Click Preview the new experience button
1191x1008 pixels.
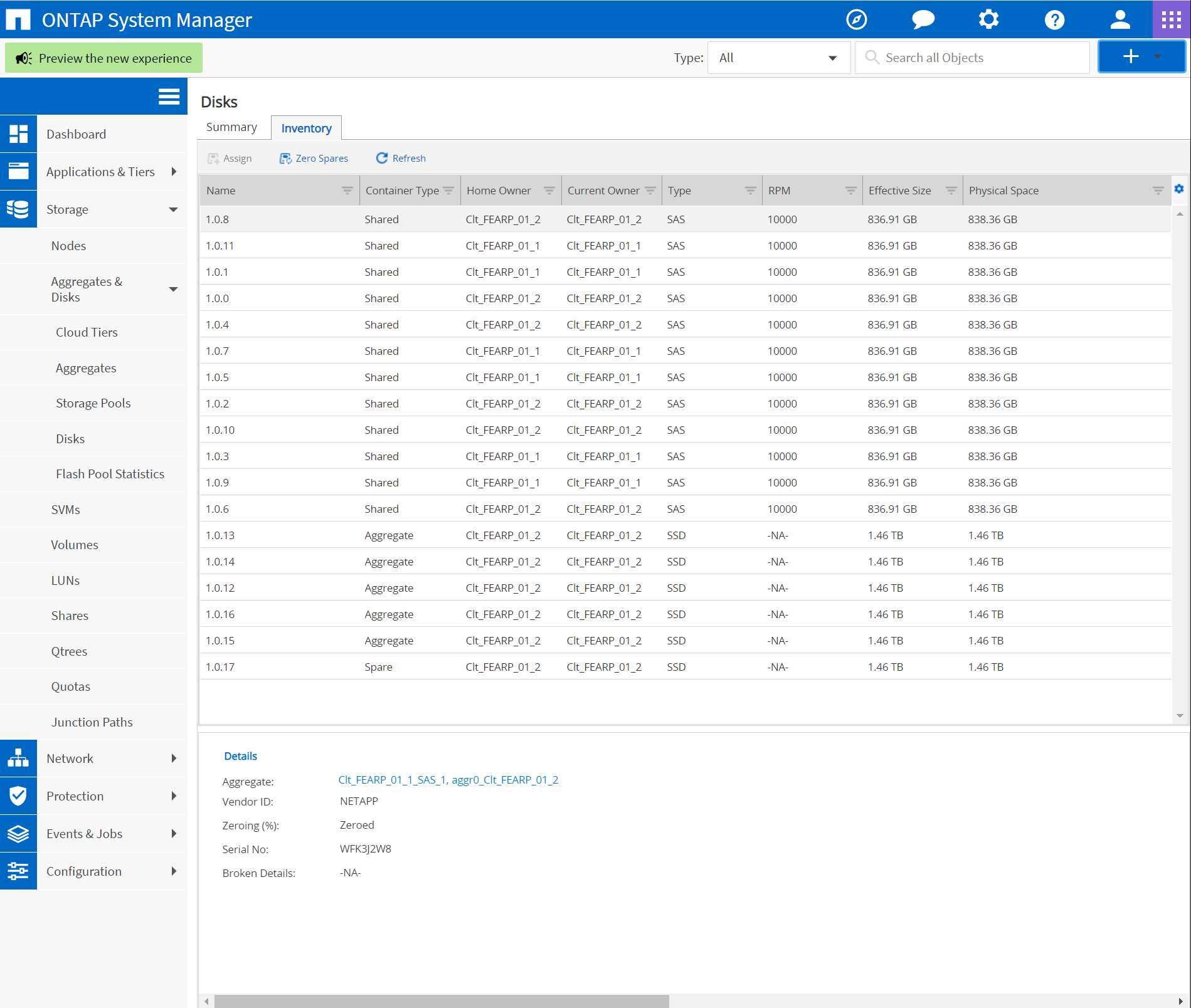point(103,58)
